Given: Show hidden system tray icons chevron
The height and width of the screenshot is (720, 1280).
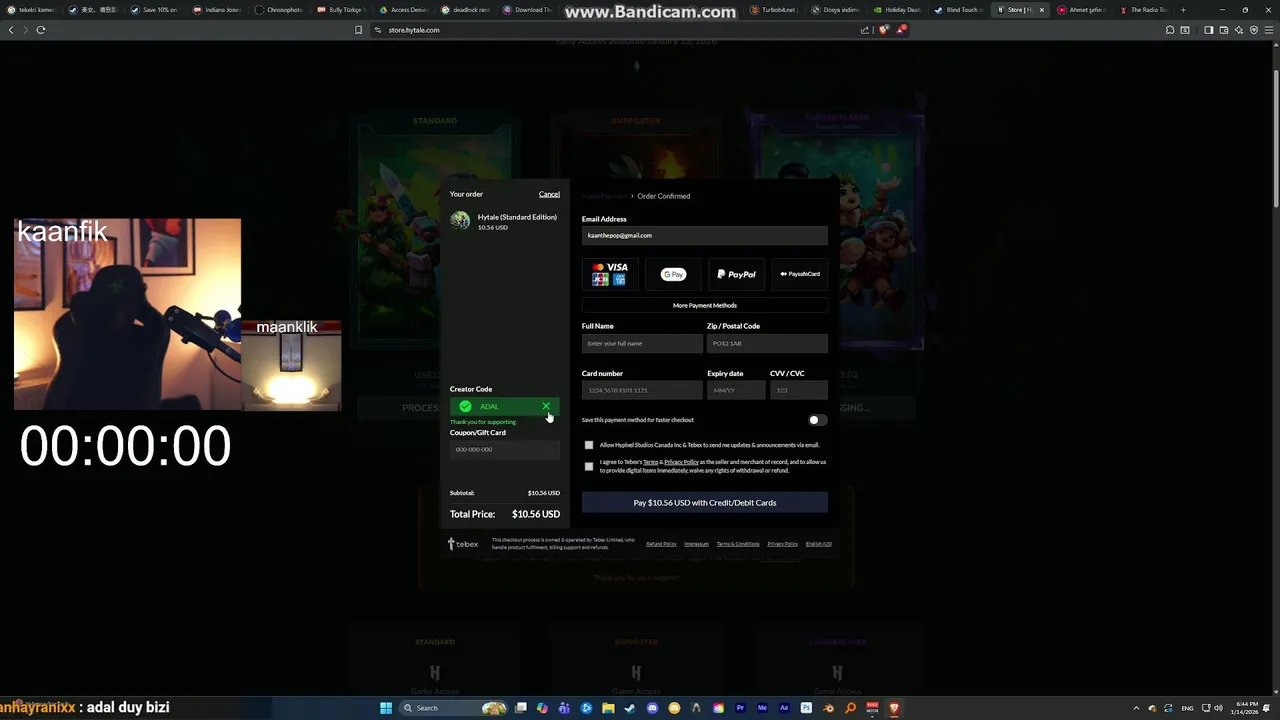Looking at the screenshot, I should point(1138,708).
